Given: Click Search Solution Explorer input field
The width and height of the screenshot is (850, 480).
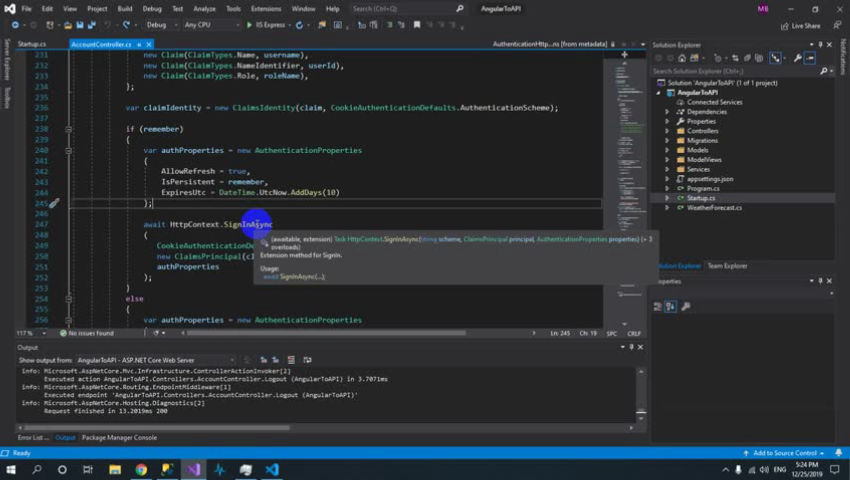Looking at the screenshot, I should pyautogui.click(x=735, y=71).
